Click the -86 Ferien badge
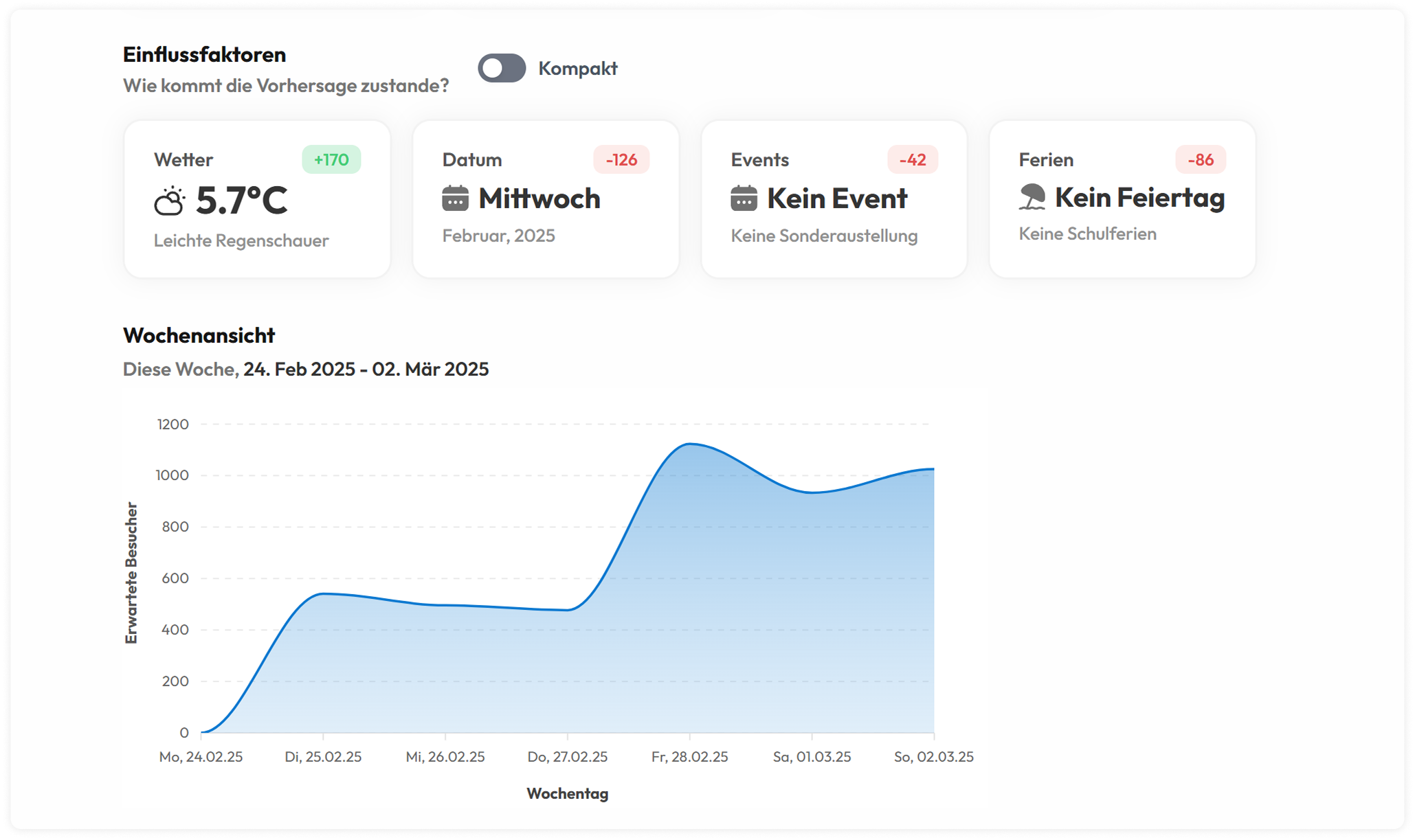This screenshot has height=840, width=1415. tap(1200, 159)
